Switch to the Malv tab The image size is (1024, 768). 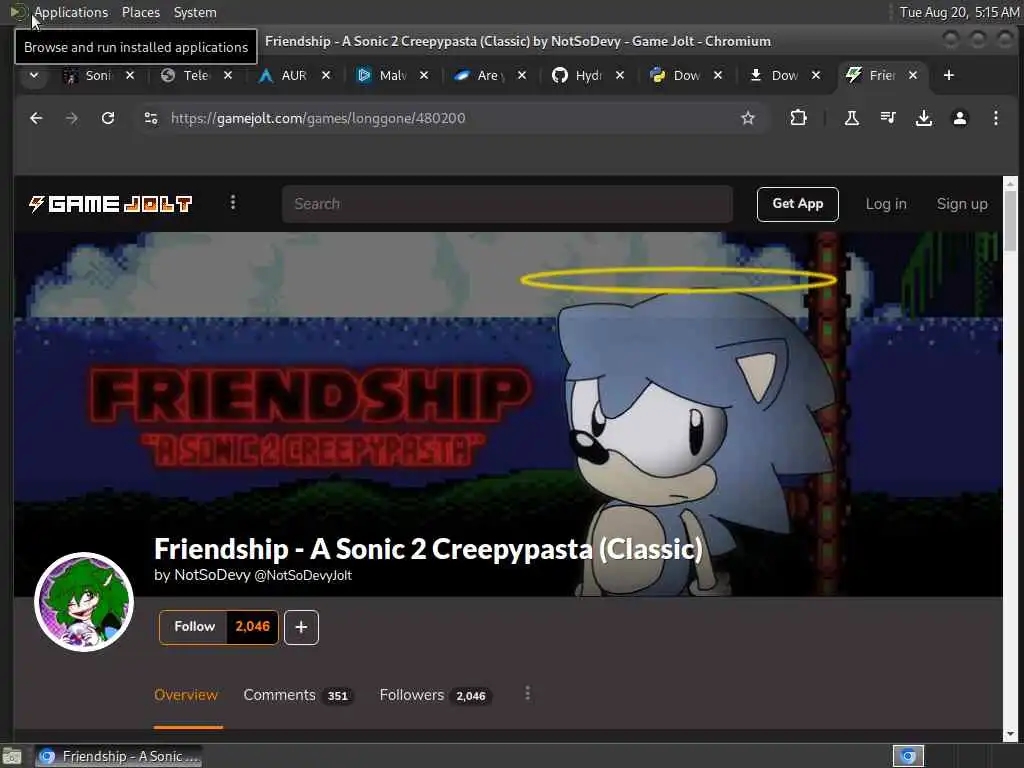383,75
